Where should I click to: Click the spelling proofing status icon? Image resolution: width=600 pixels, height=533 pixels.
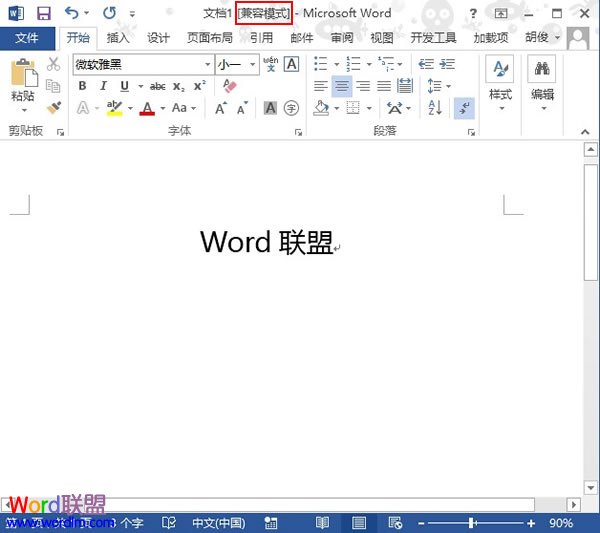169,523
